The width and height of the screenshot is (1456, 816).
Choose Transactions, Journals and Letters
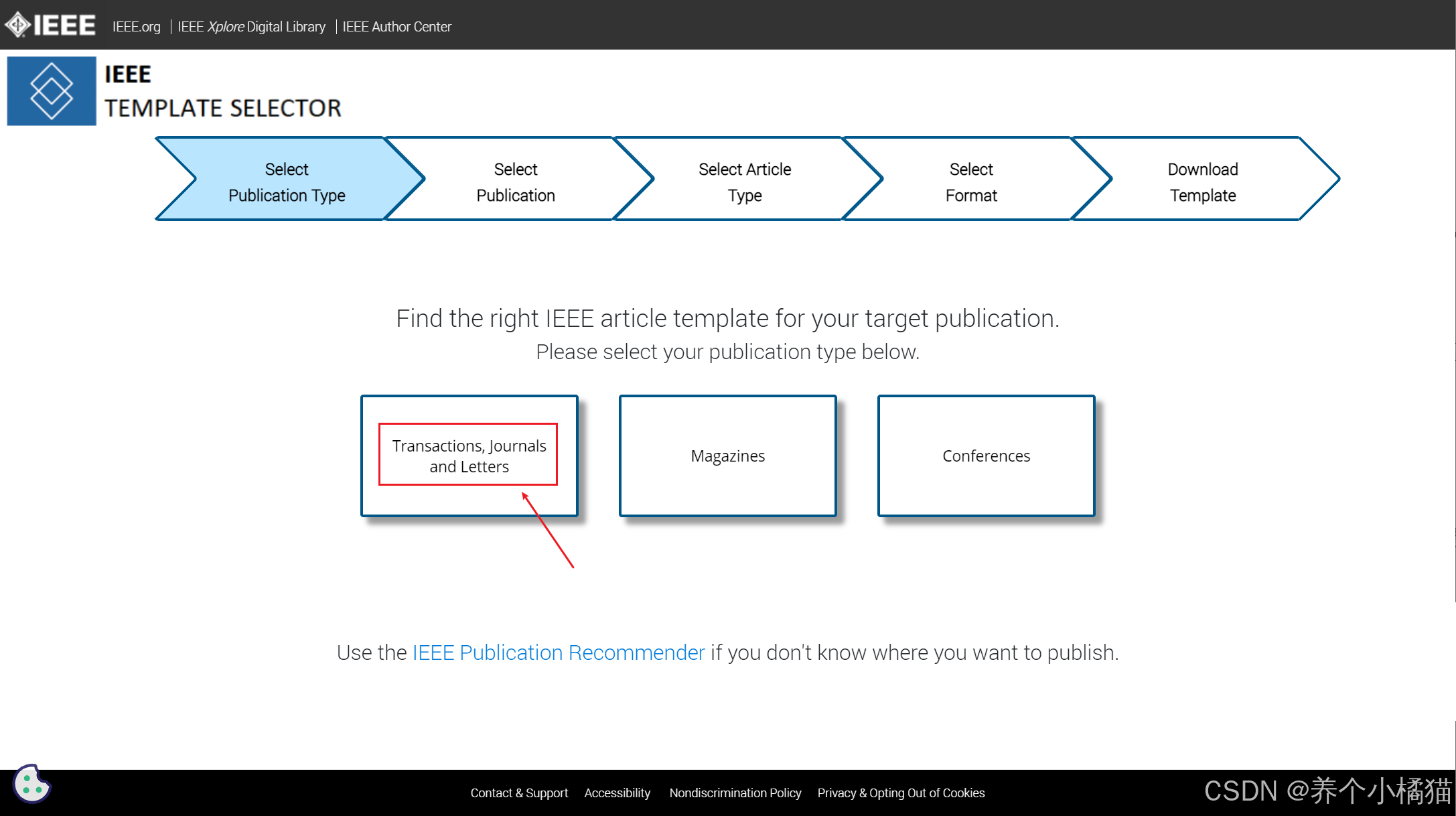[x=469, y=456]
